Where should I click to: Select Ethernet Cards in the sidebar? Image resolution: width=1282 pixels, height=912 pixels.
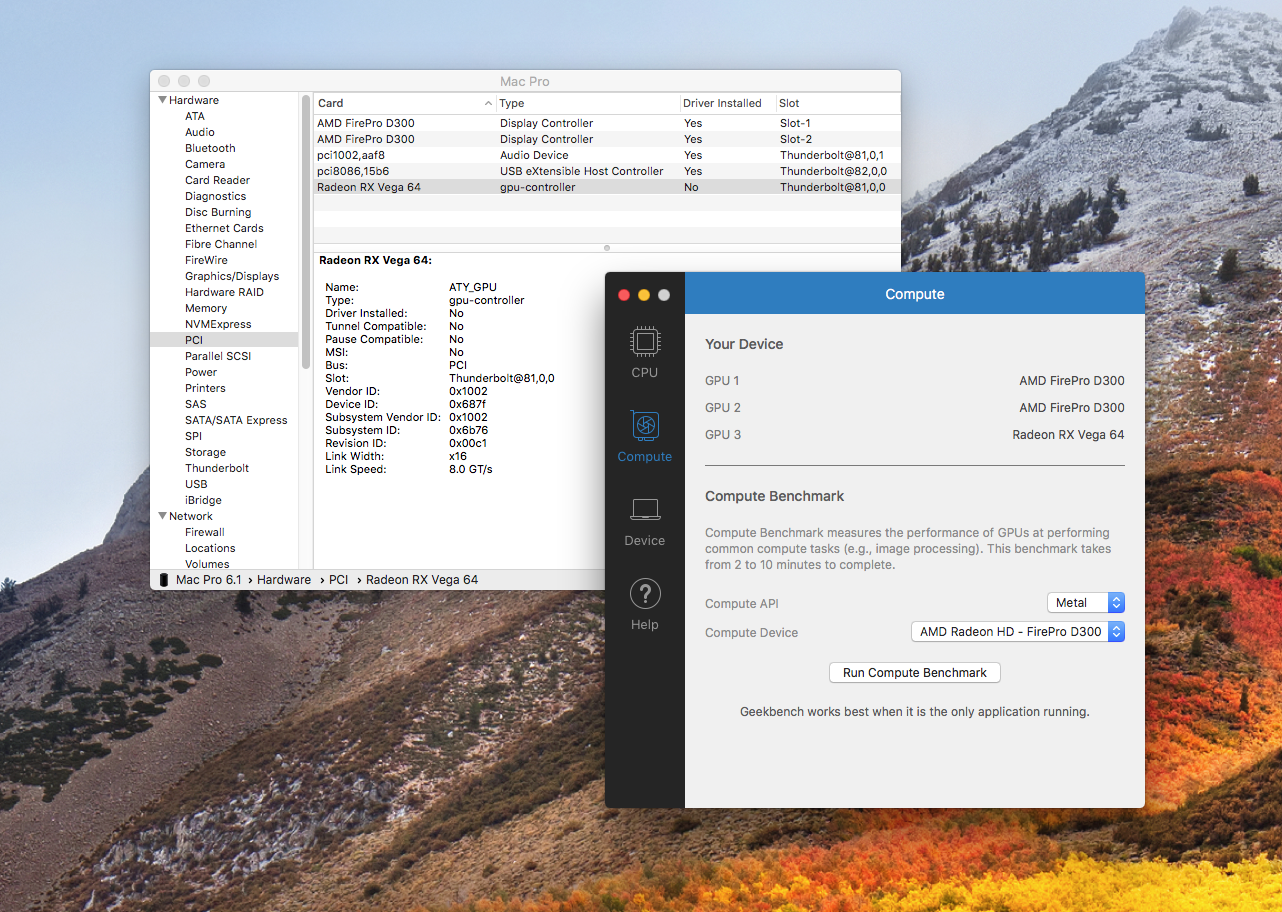224,228
